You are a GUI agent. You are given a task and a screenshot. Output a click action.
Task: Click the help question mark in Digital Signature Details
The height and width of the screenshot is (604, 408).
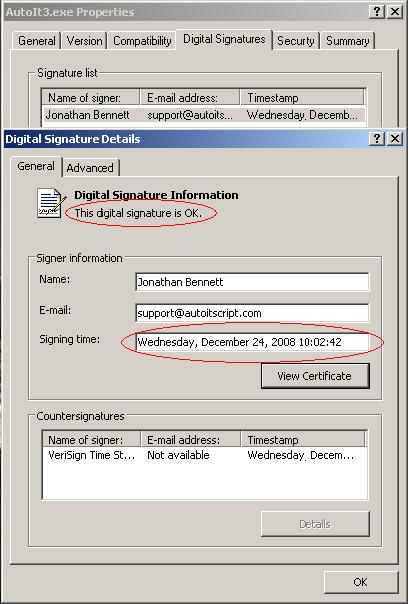(376, 139)
